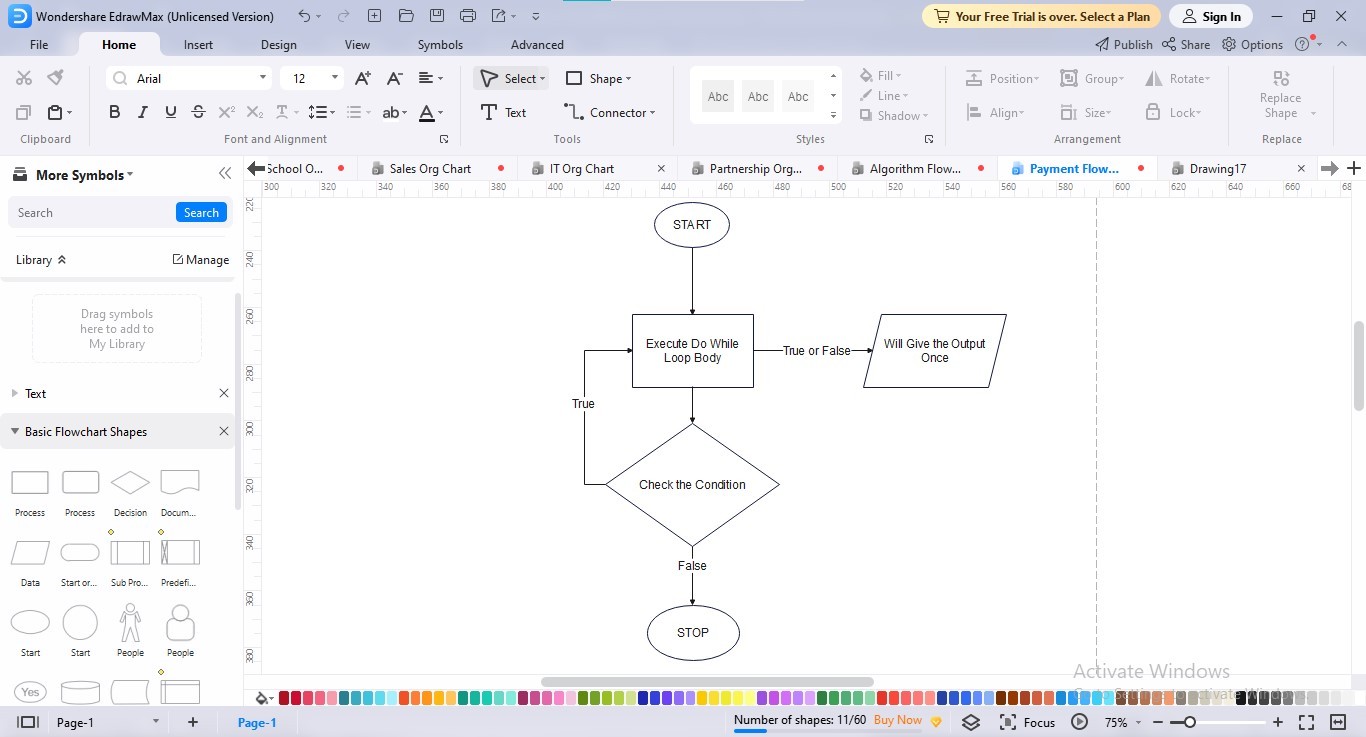Click the zoom in plus button
1366x737 pixels.
click(x=1278, y=722)
